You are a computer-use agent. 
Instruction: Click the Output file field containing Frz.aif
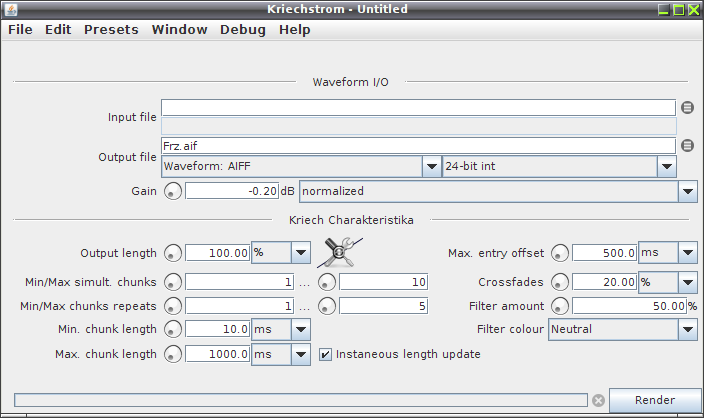418,145
